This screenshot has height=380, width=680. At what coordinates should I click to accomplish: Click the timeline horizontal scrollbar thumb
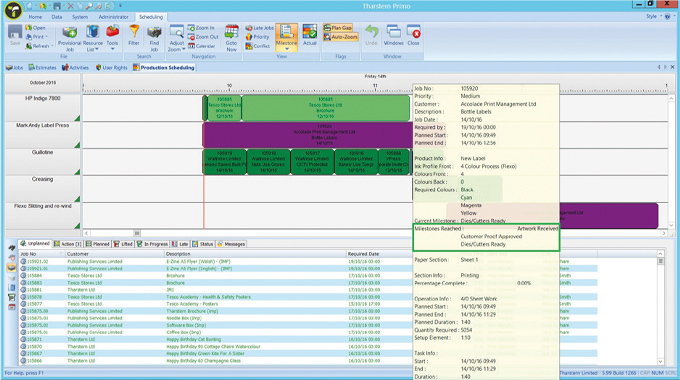[x=137, y=233]
